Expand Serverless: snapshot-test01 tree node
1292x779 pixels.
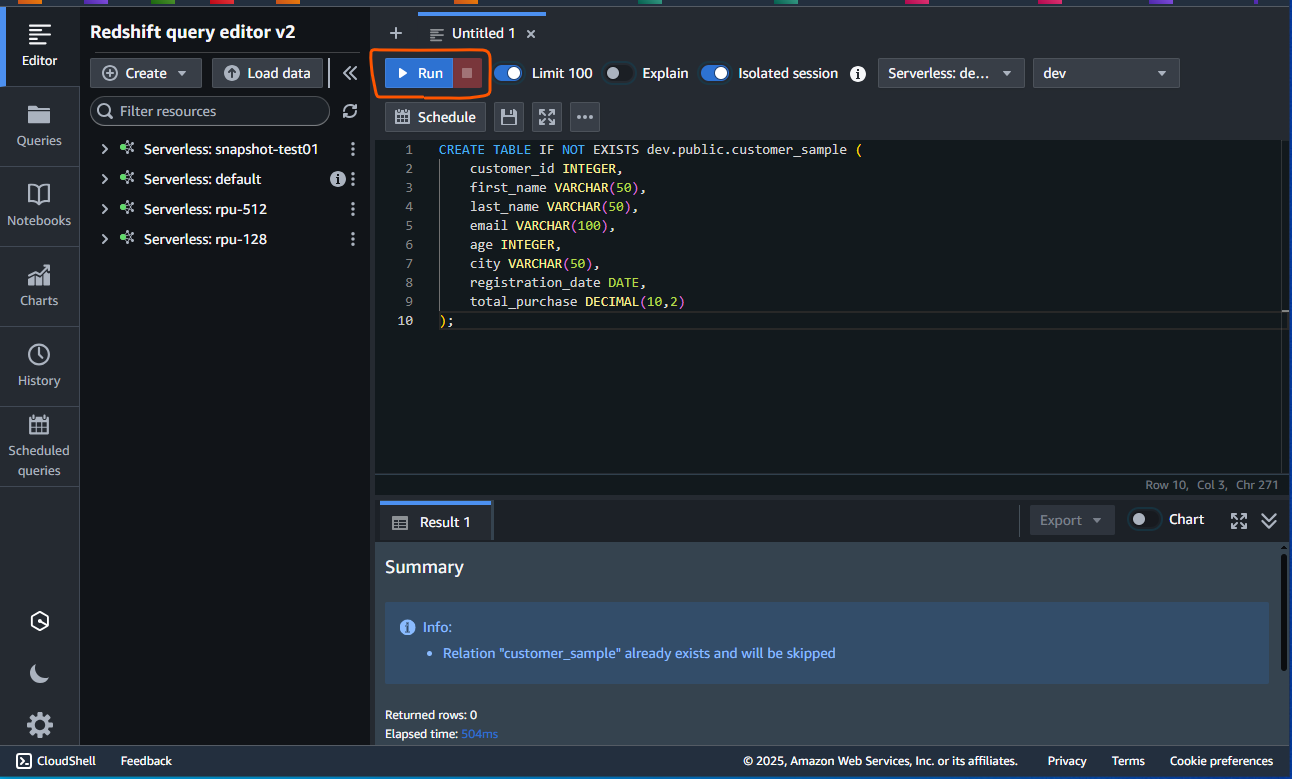(x=104, y=149)
